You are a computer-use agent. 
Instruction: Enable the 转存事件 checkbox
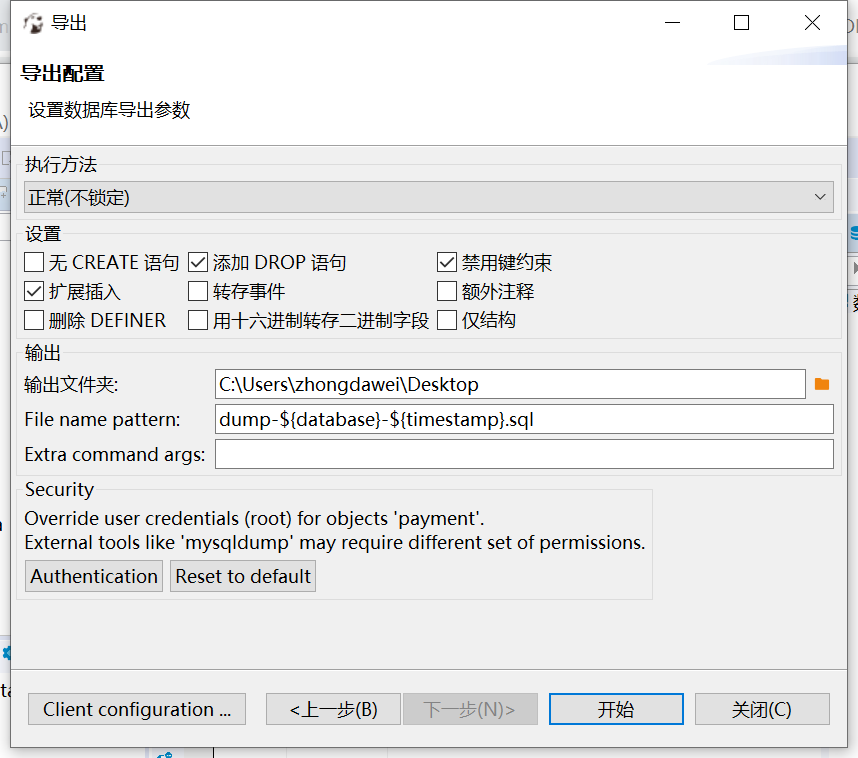coord(197,291)
